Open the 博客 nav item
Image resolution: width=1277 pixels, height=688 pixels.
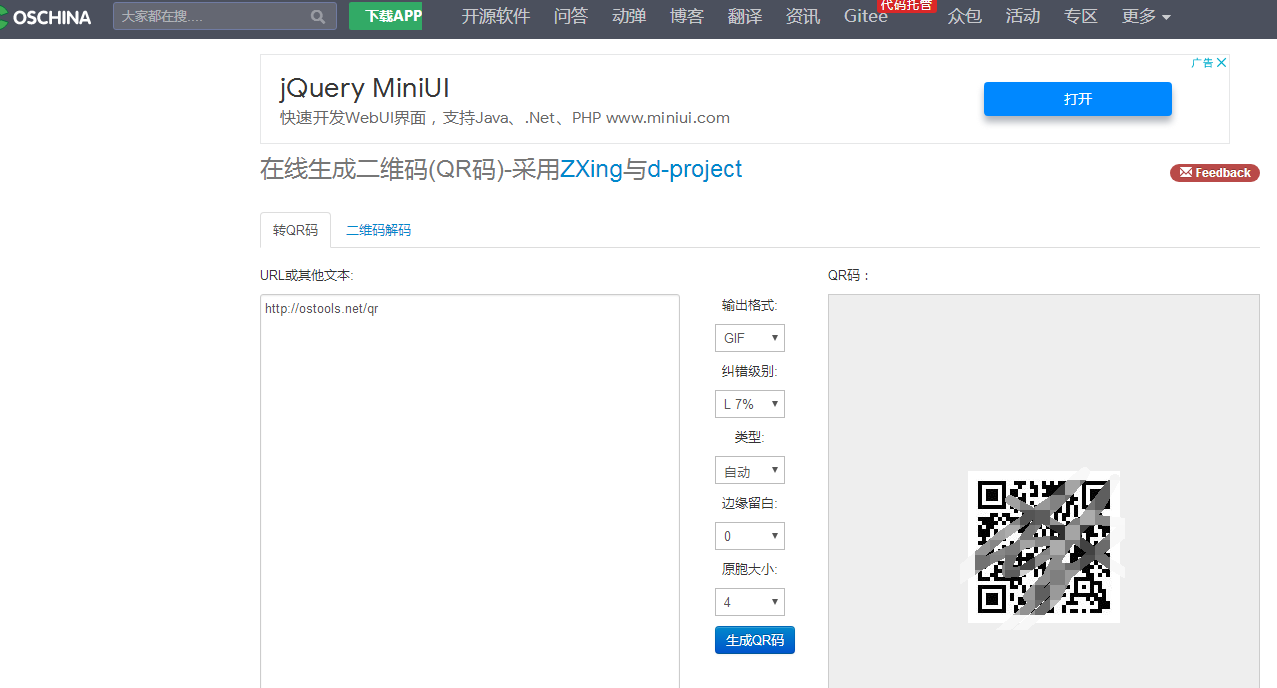[686, 16]
